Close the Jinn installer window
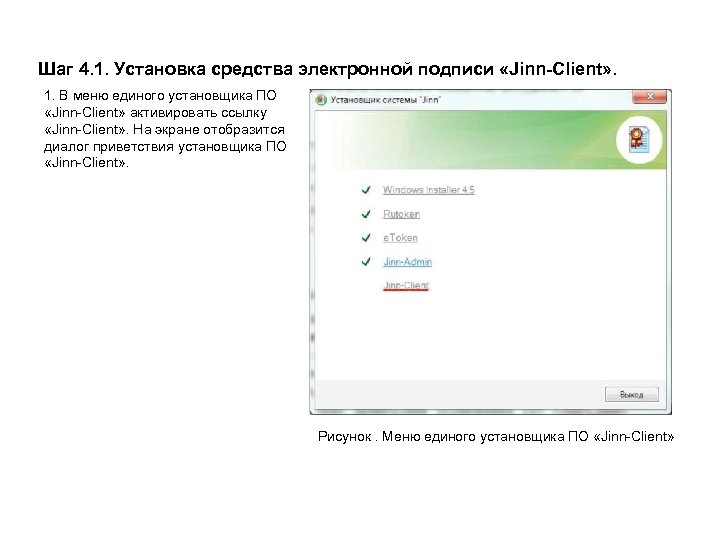720x540 pixels. (649, 96)
